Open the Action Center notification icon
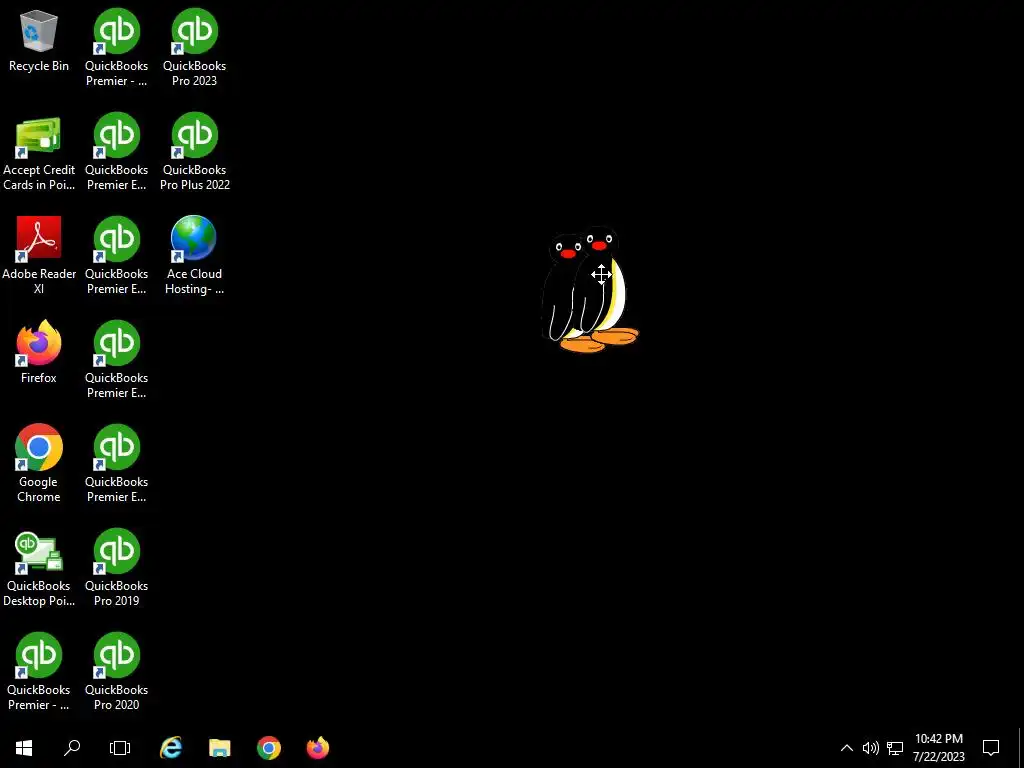 click(991, 748)
